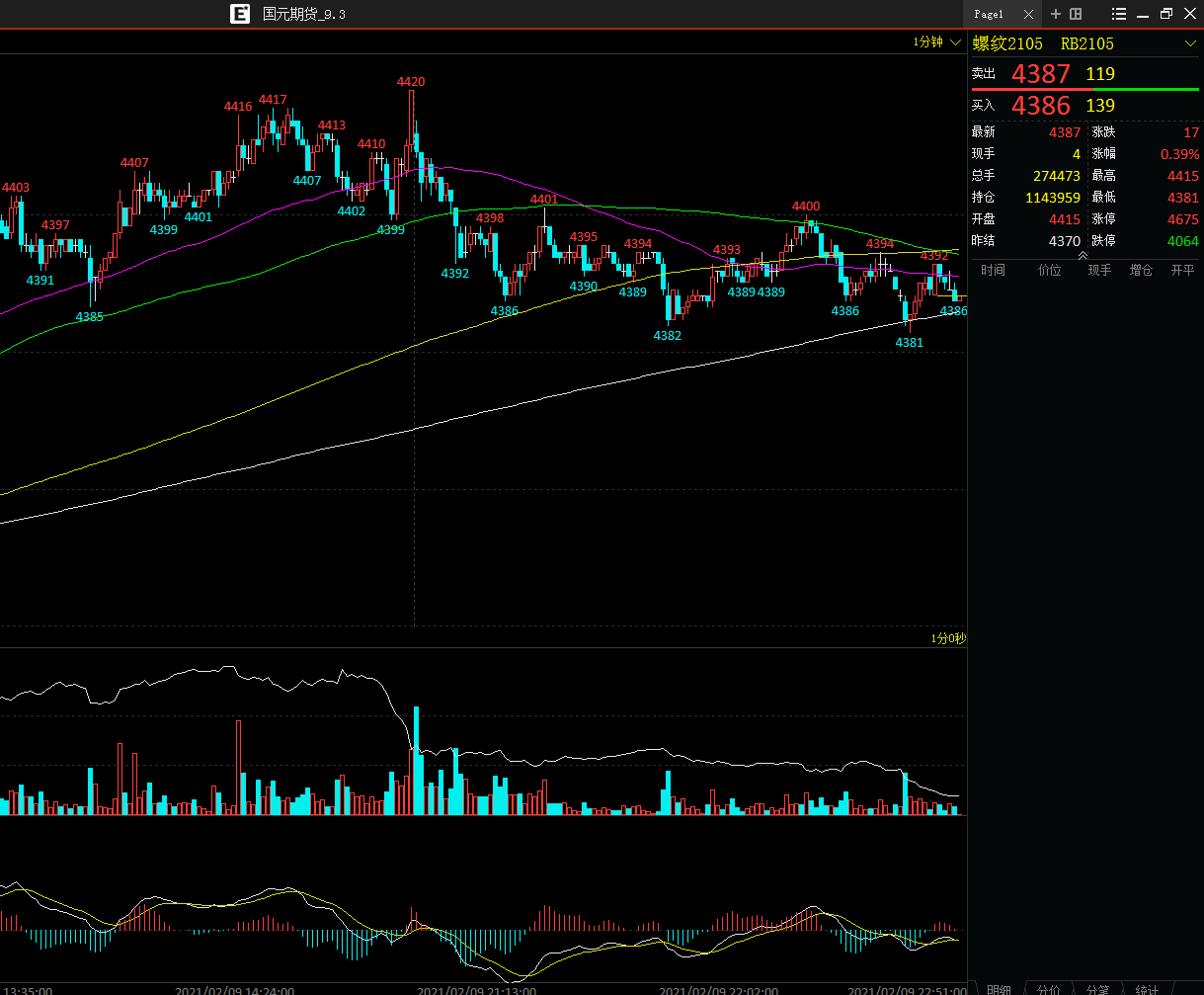Switch to the 明细 tab at the bottom
Viewport: 1204px width, 995px height.
pos(999,988)
